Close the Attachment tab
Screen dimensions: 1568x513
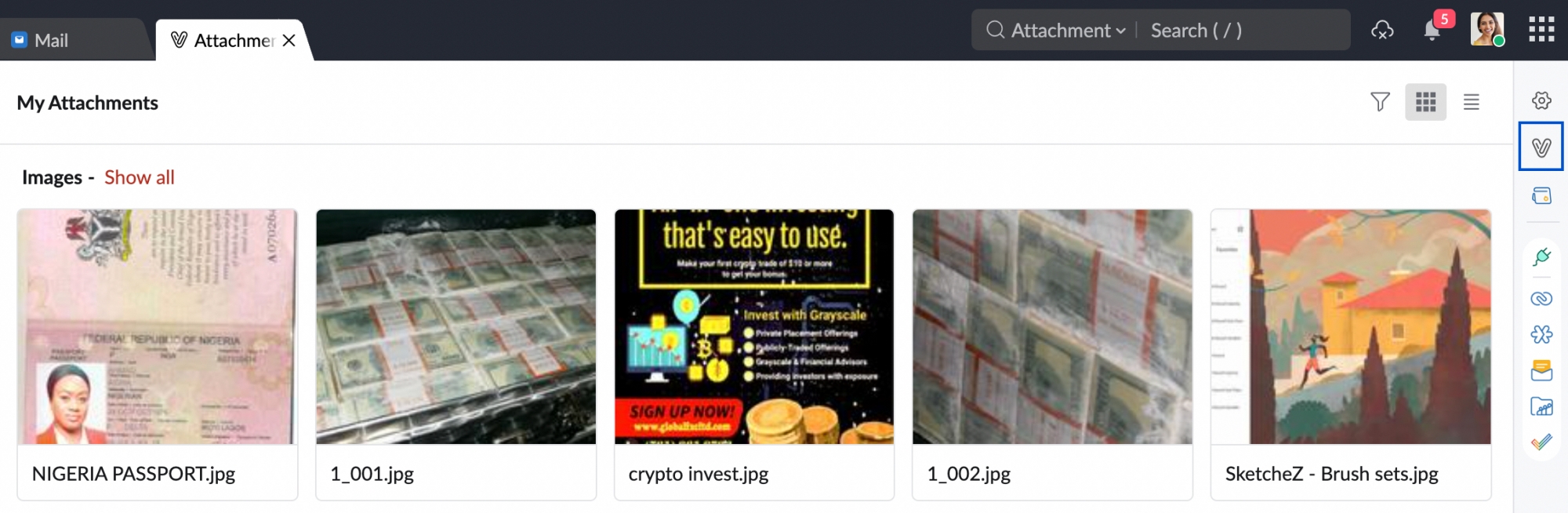[x=289, y=40]
